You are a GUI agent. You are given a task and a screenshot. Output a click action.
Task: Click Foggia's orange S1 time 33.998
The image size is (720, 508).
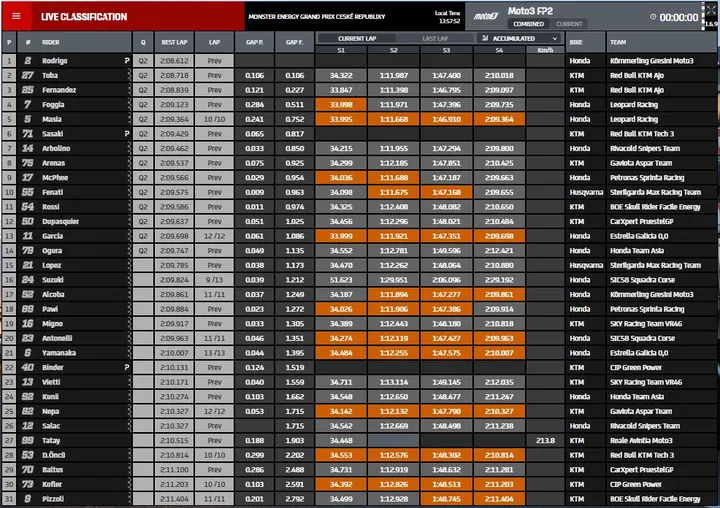pos(341,105)
